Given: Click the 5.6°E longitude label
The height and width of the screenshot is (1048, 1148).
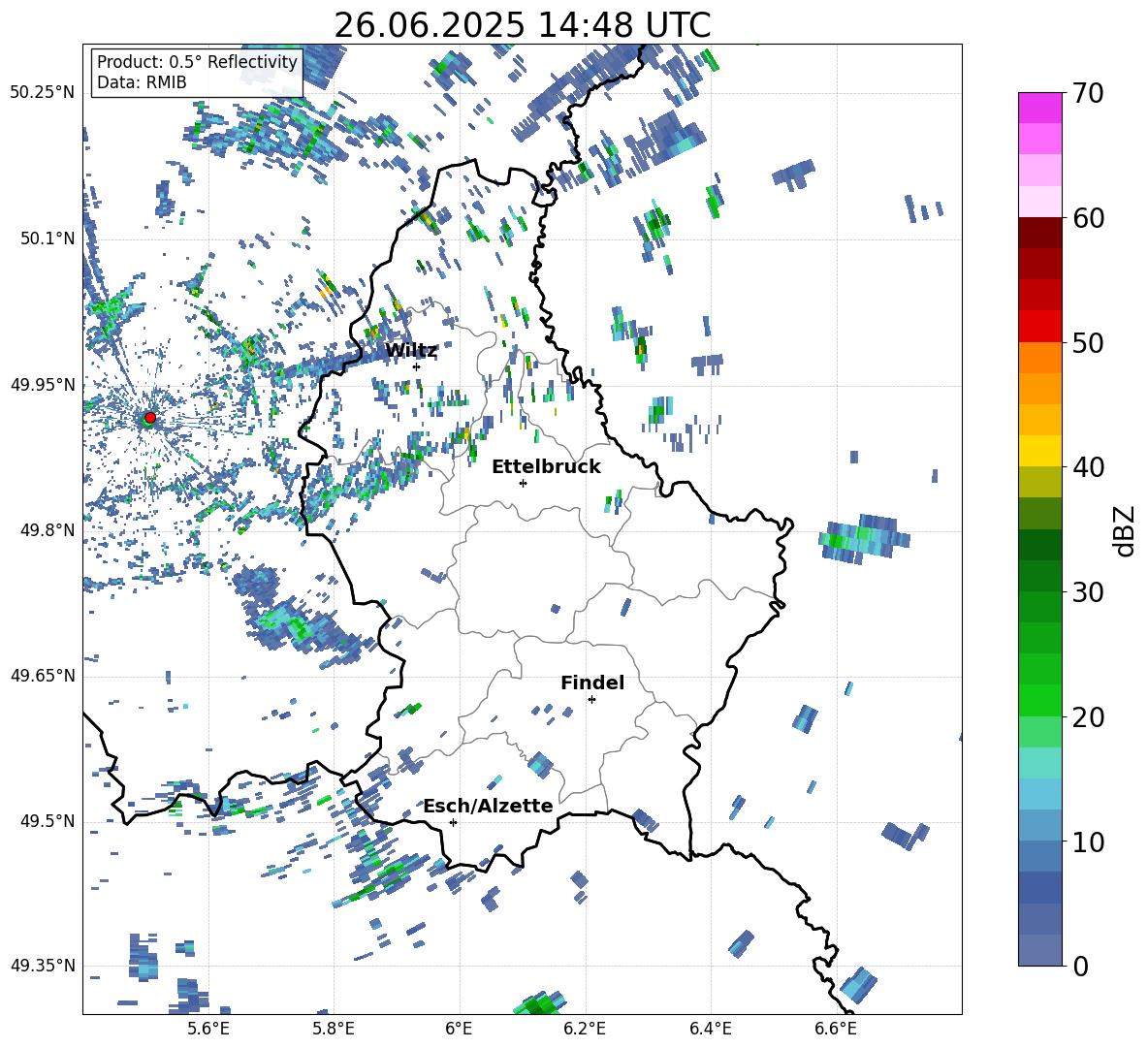Looking at the screenshot, I should [x=208, y=1029].
